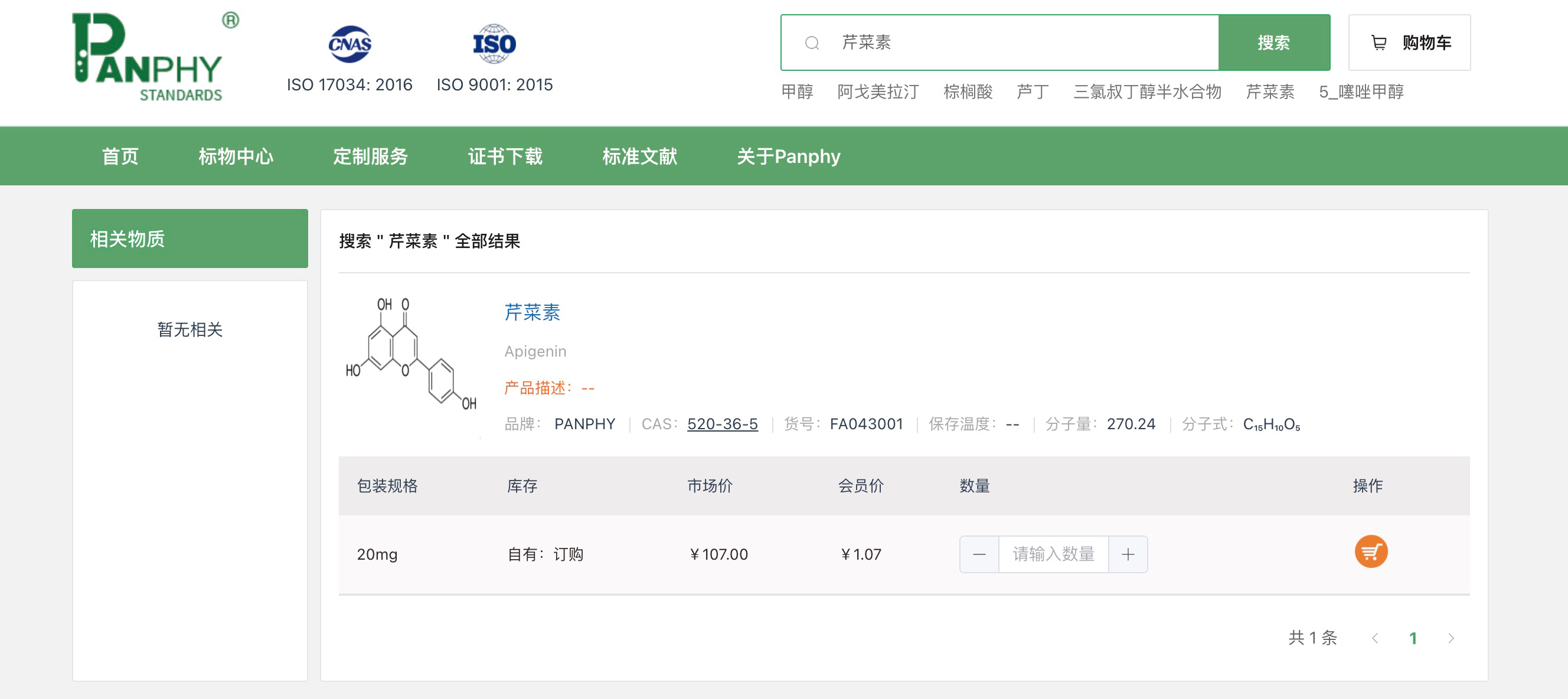Increase quantity with the plus button
The image size is (1568, 699).
[1128, 554]
